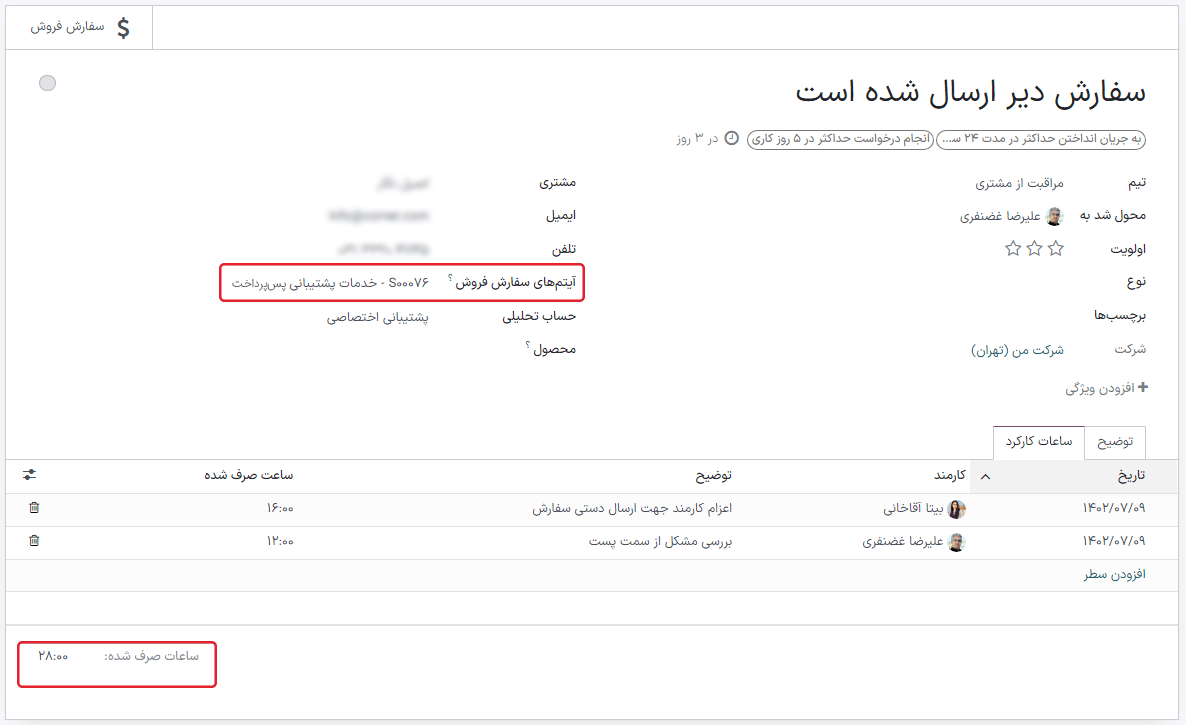Click افزودن سطر to add a timesheet line
This screenshot has width=1186, height=725.
pyautogui.click(x=1113, y=574)
